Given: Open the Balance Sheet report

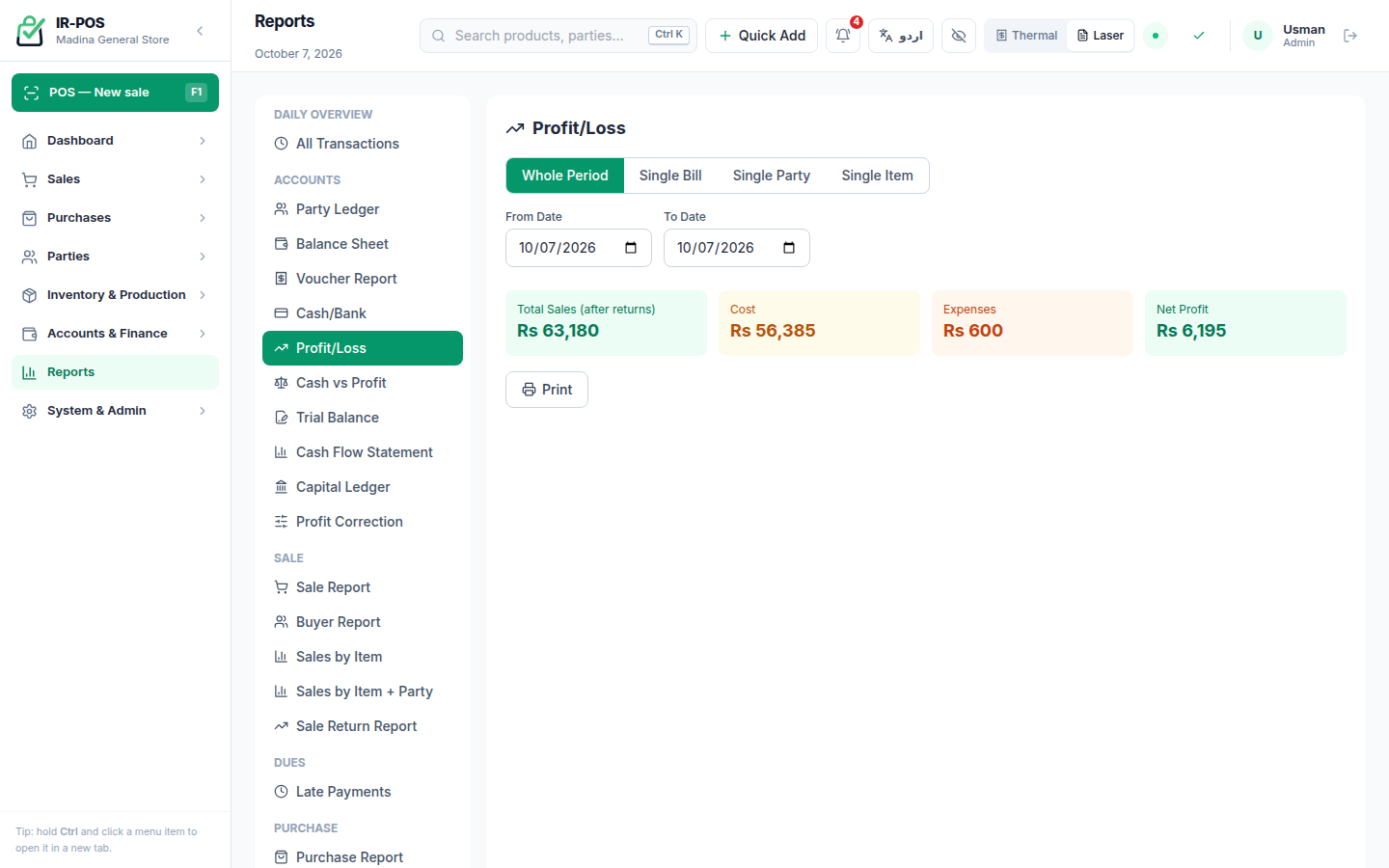Looking at the screenshot, I should click(363, 244).
